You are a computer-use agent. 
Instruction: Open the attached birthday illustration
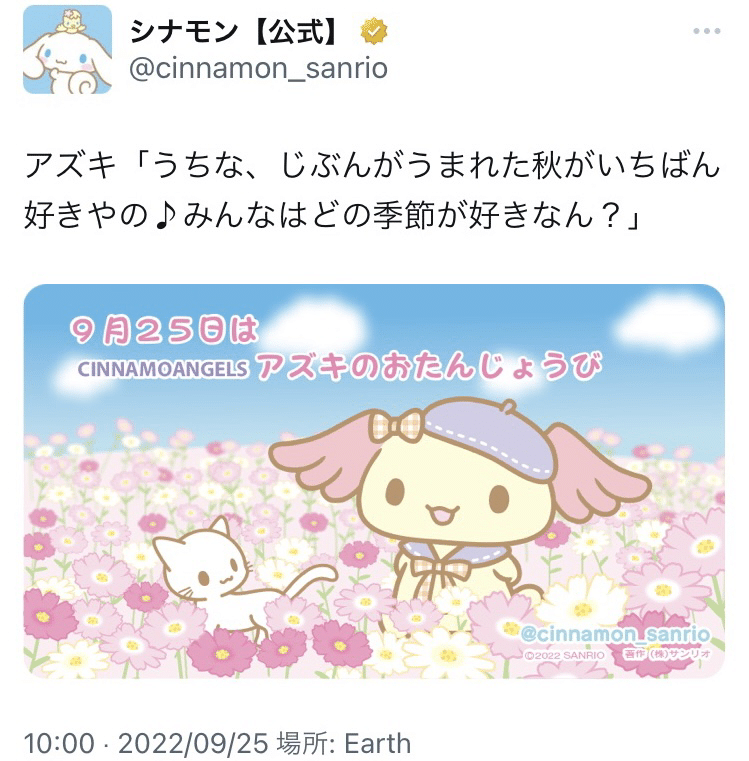[374, 481]
